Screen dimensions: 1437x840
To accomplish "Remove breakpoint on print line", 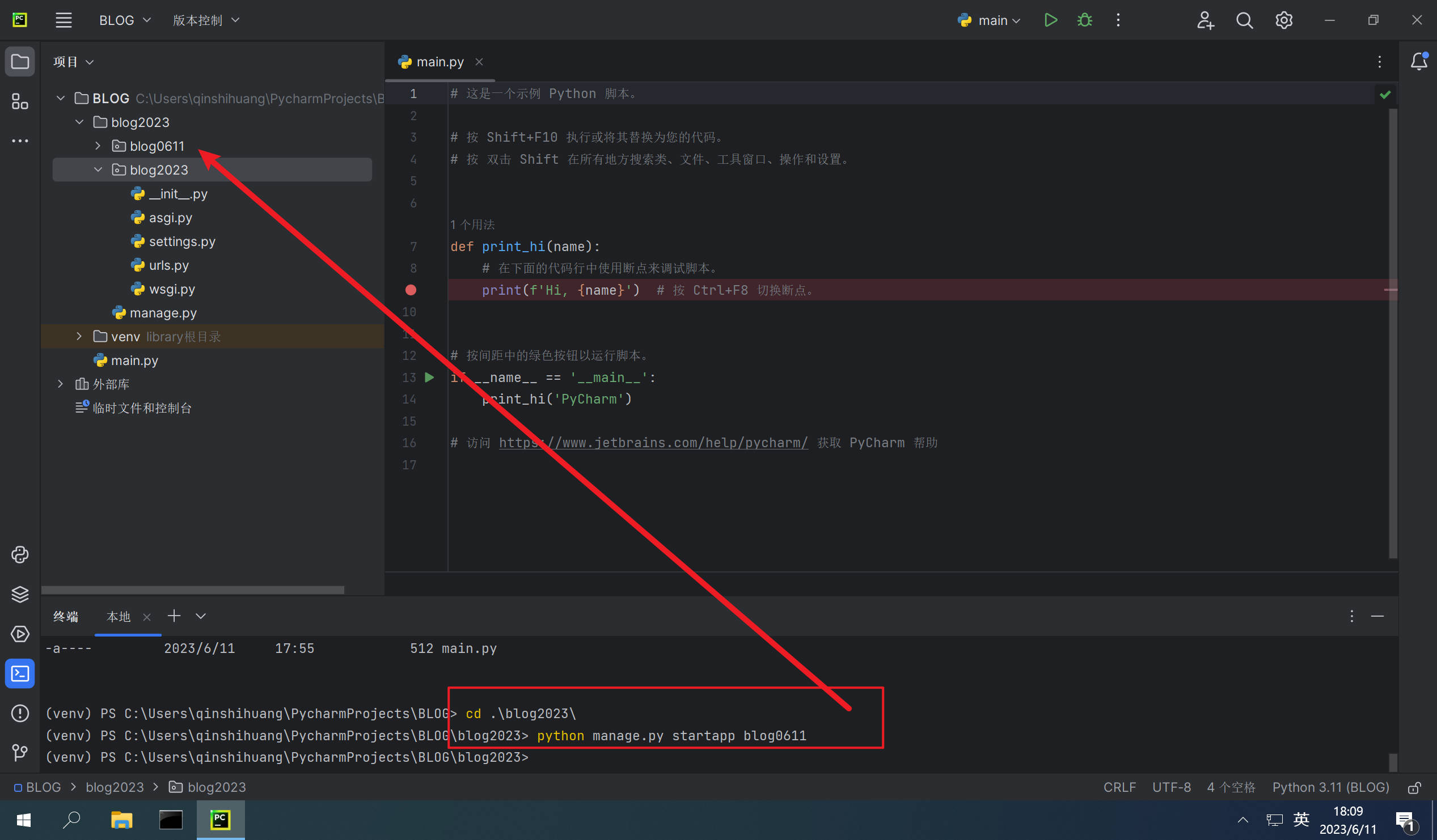I will point(411,290).
